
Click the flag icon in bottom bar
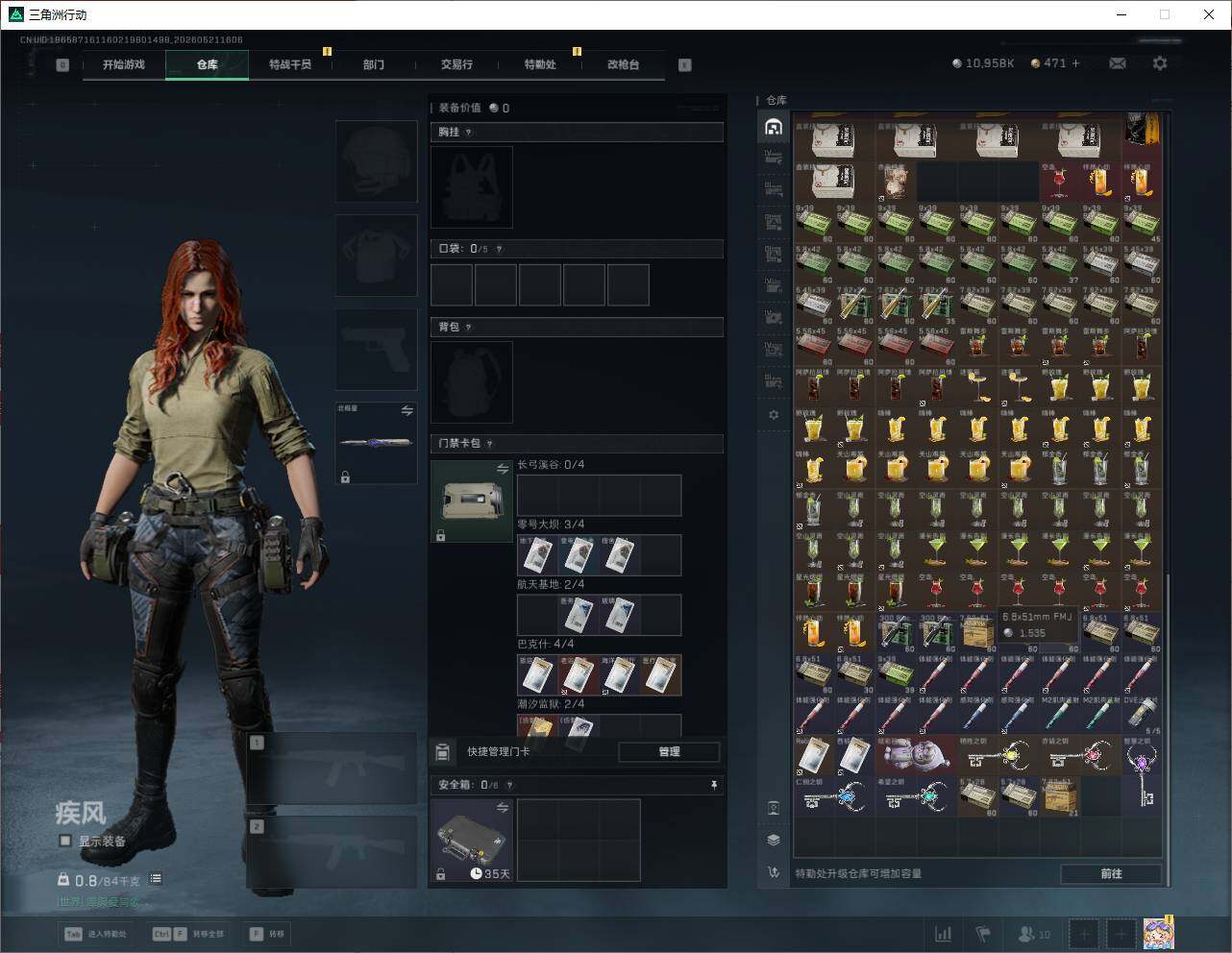coord(983,934)
